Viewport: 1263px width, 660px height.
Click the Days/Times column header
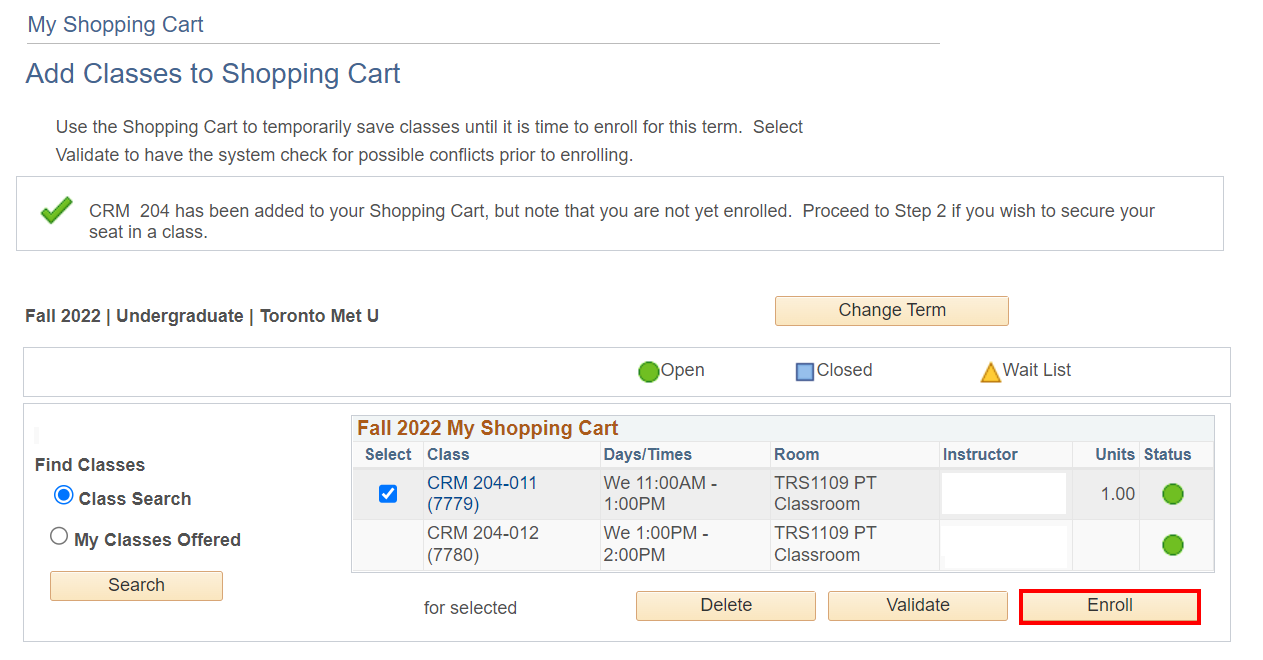[x=648, y=455]
